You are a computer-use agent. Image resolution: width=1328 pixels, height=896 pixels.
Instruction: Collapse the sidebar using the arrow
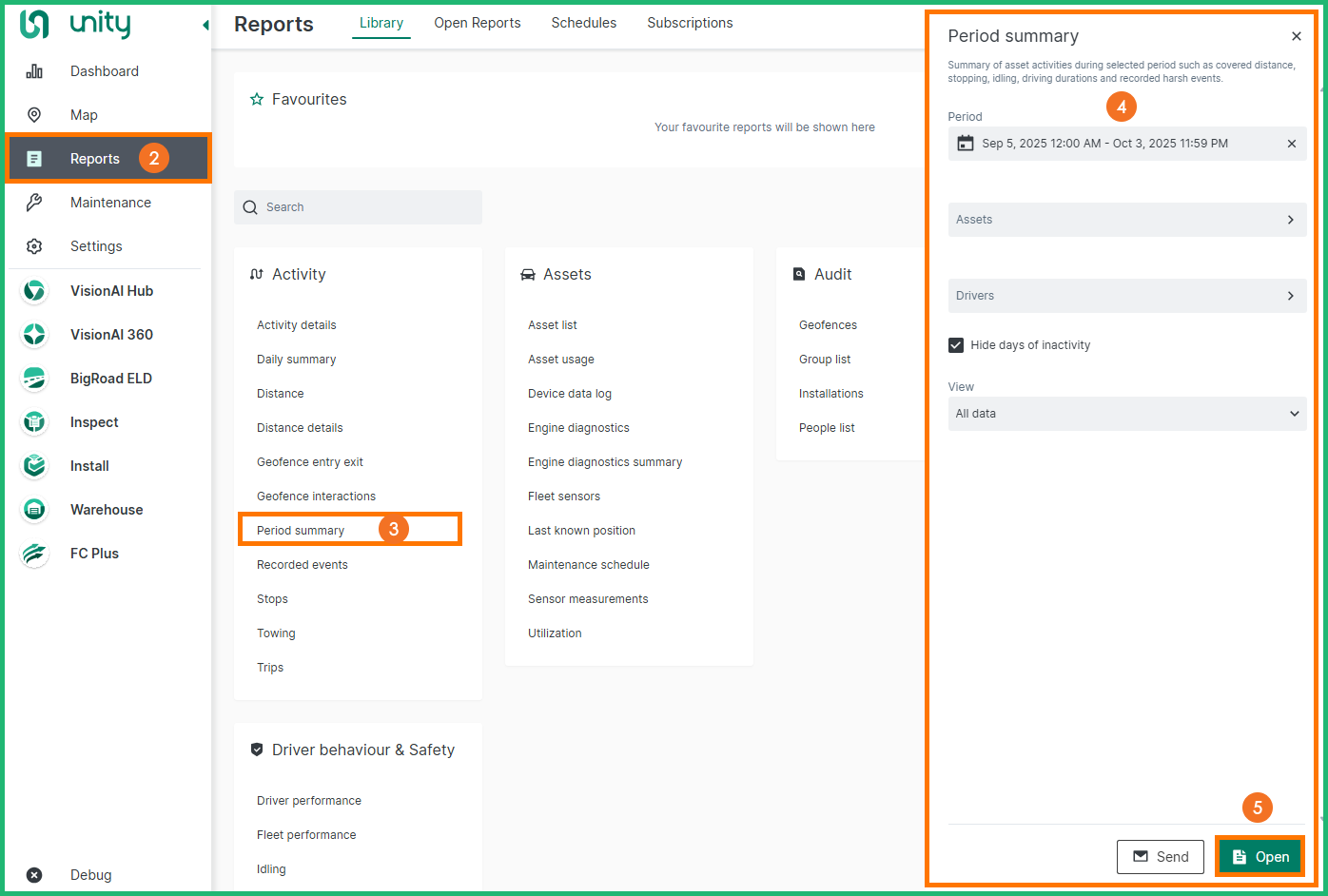[x=205, y=26]
